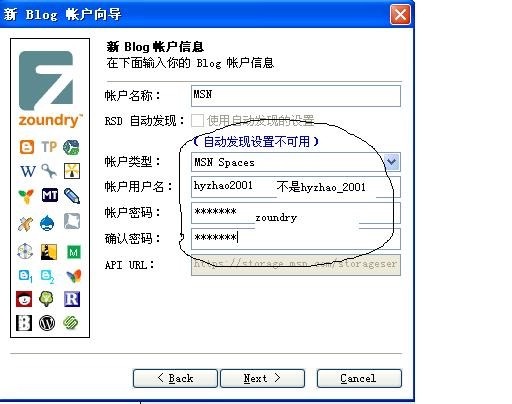Viewport: 512px width, 404px height.
Task: Click the Drupal droplet icon
Action: pyautogui.click(x=47, y=223)
